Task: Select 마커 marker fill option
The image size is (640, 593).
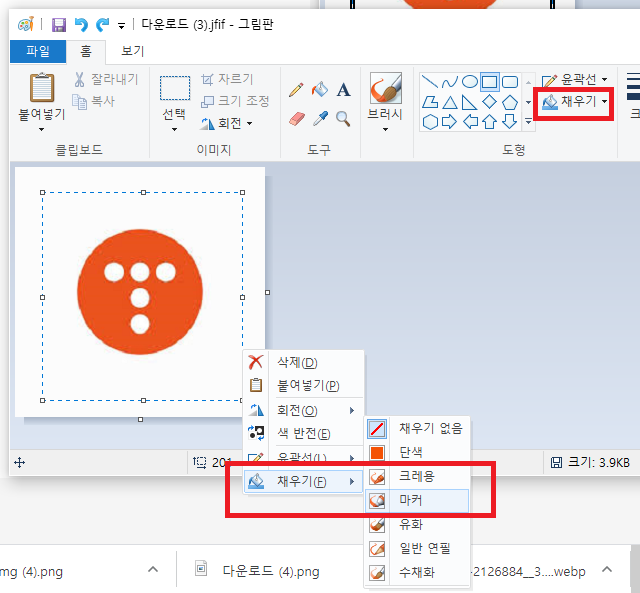Action: pos(418,500)
